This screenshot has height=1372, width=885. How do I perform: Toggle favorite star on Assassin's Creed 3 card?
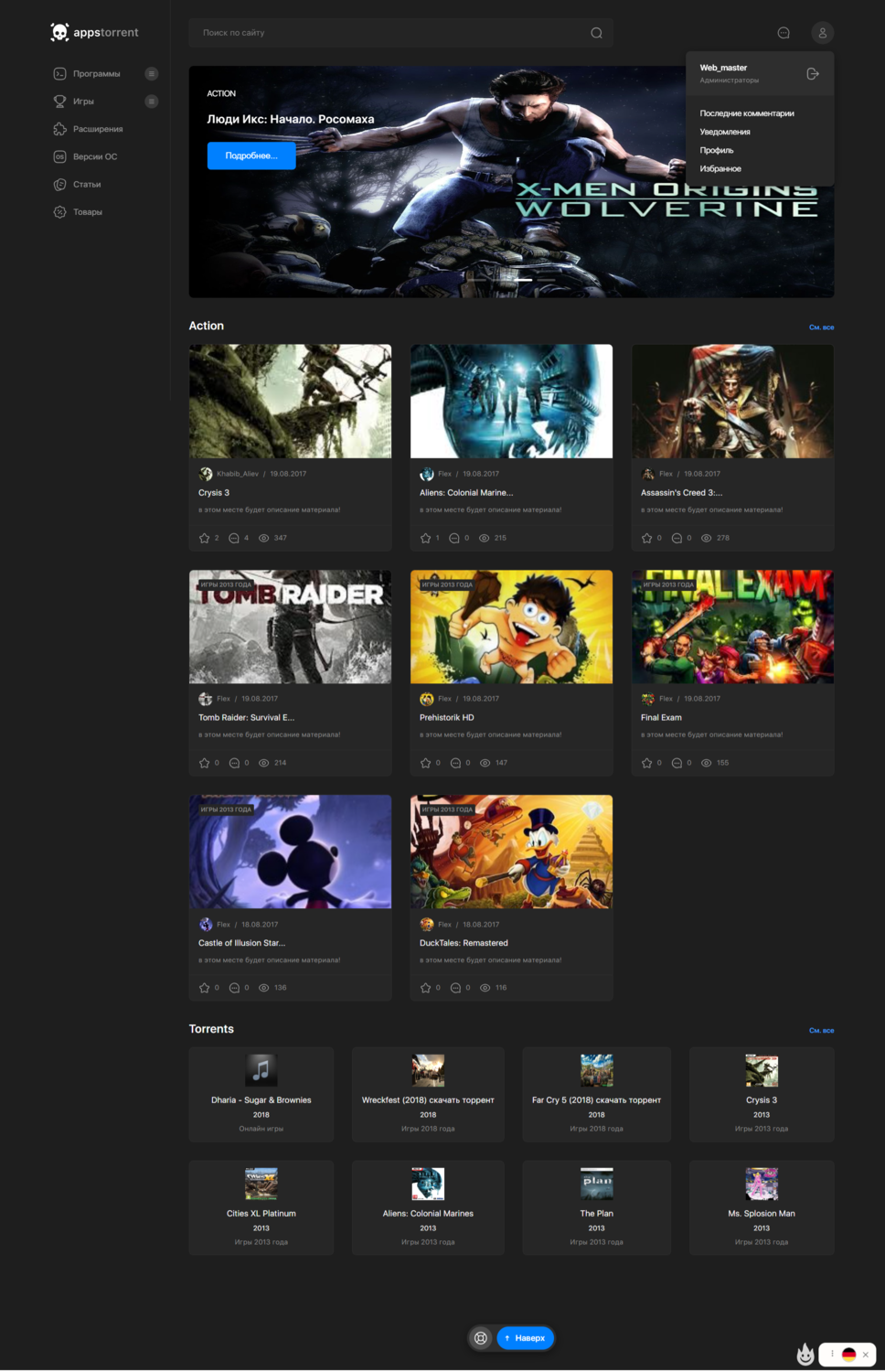pos(646,538)
